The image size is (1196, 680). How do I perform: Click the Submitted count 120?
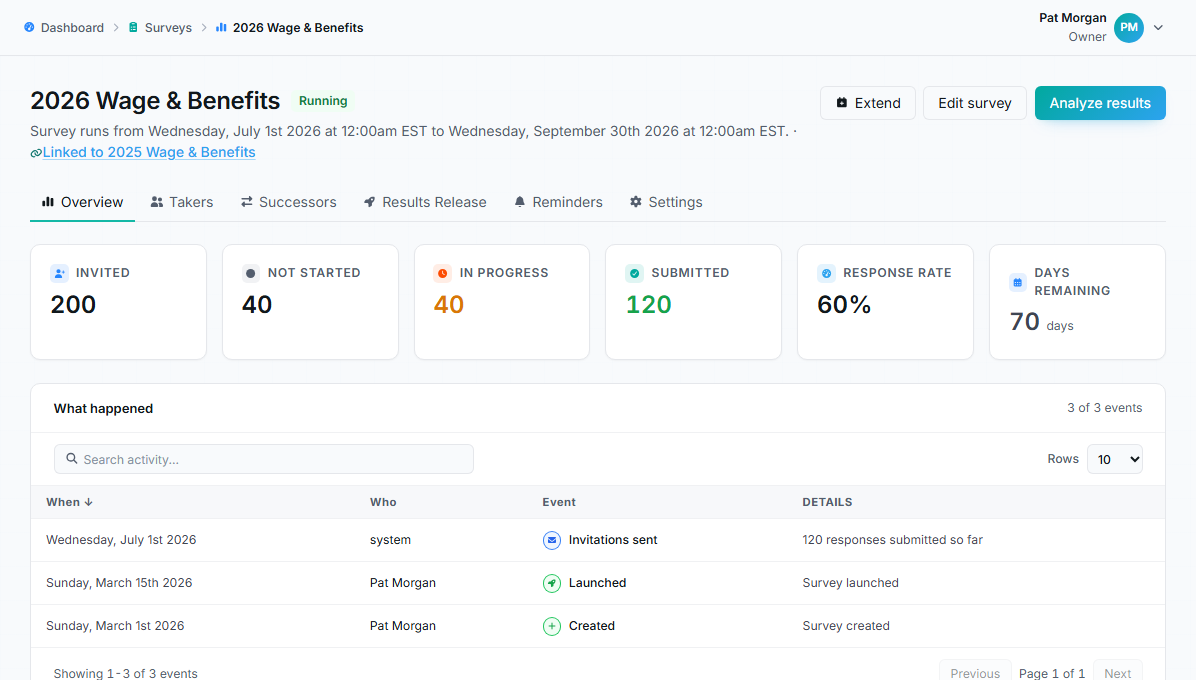click(648, 305)
